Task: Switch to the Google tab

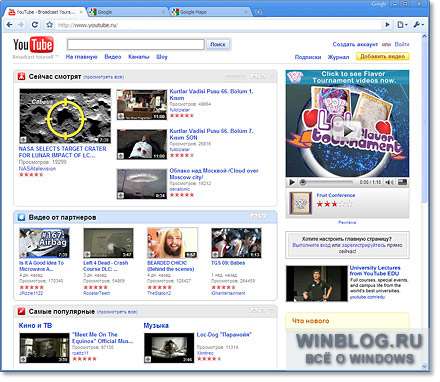Action: tap(127, 12)
